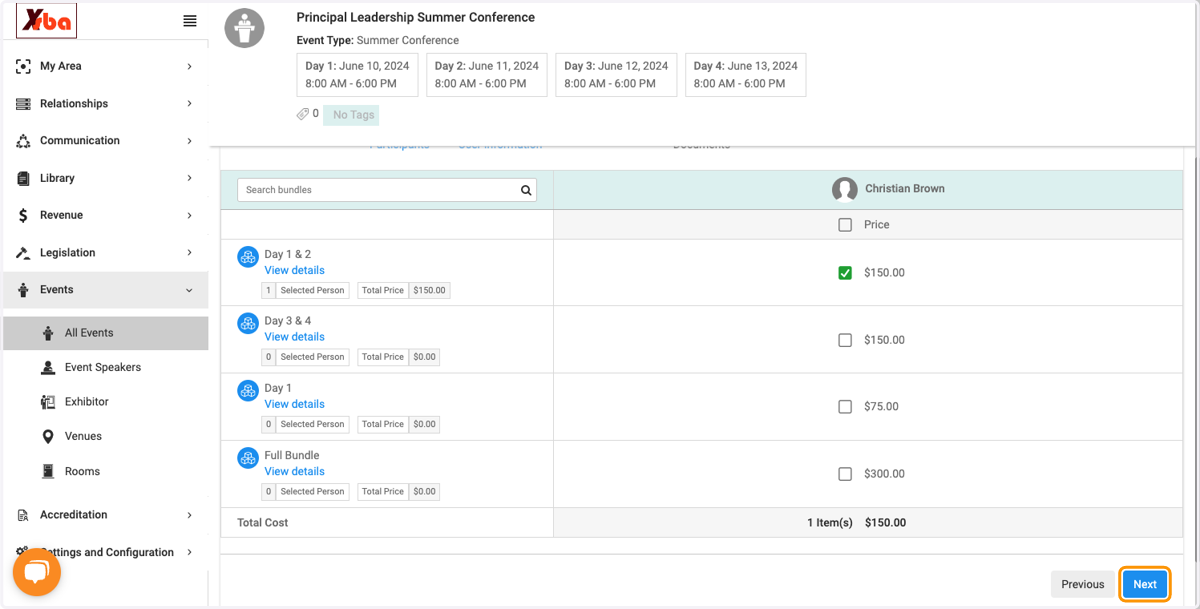
Task: Click the Day 1: June 10, 2024 box
Action: (358, 75)
